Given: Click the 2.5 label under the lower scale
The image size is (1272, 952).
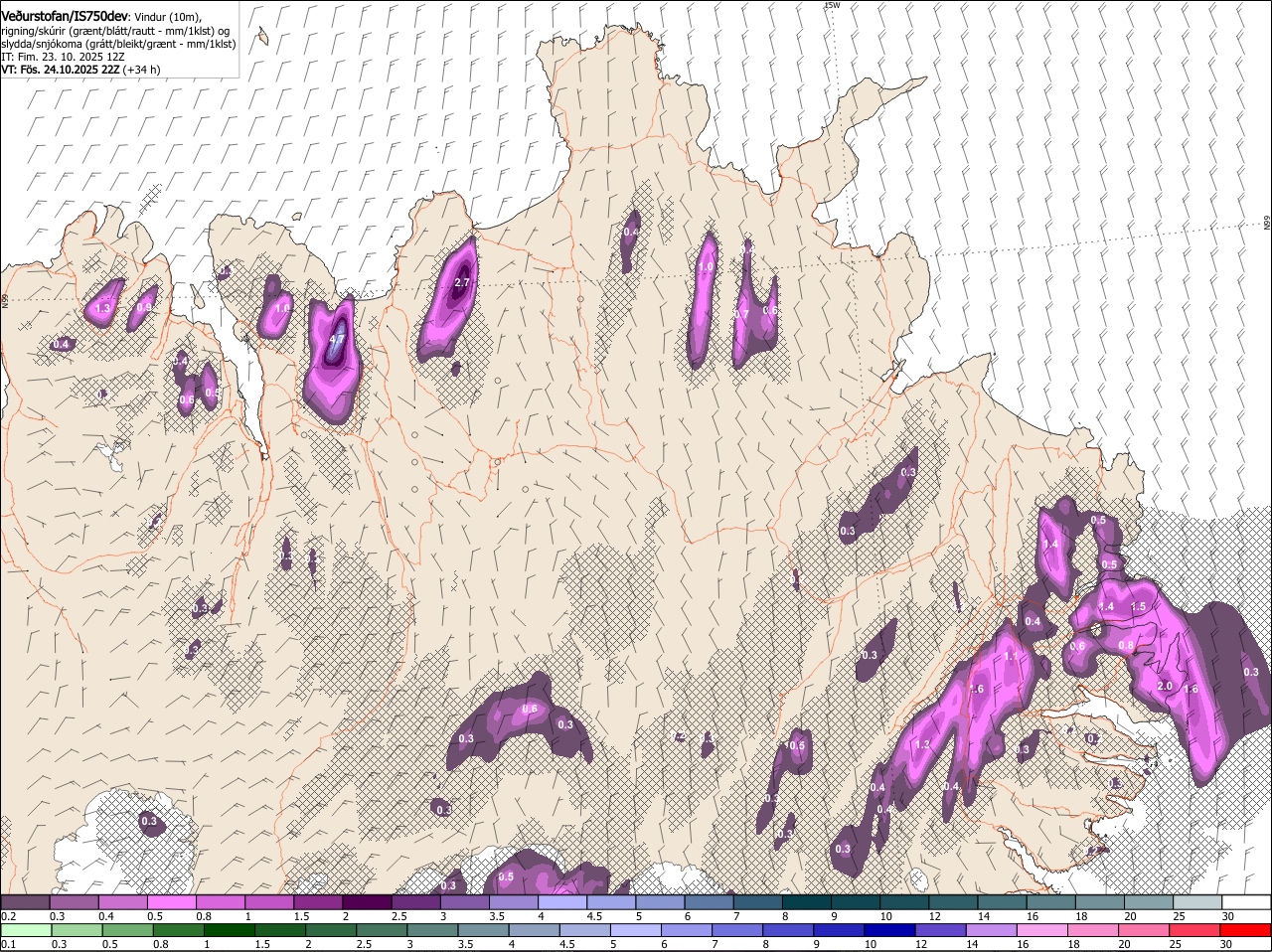Looking at the screenshot, I should 365,944.
